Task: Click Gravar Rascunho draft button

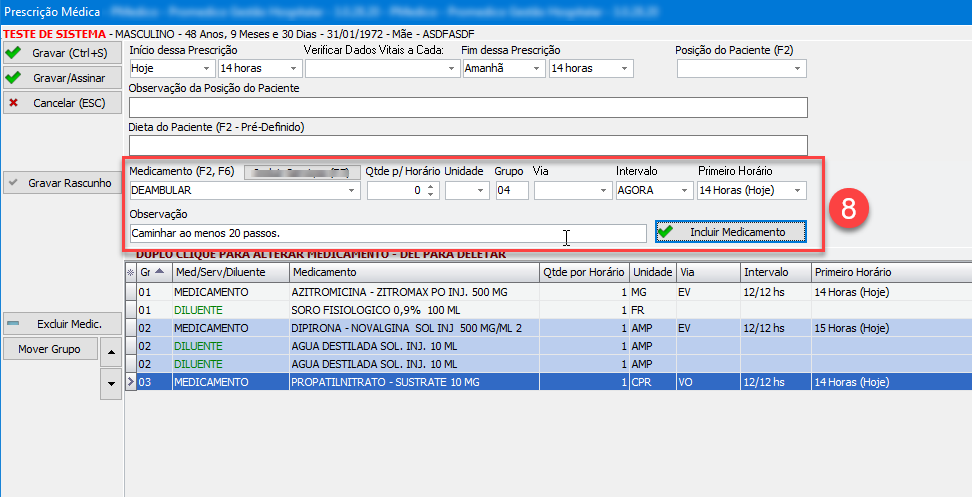Action: click(62, 183)
